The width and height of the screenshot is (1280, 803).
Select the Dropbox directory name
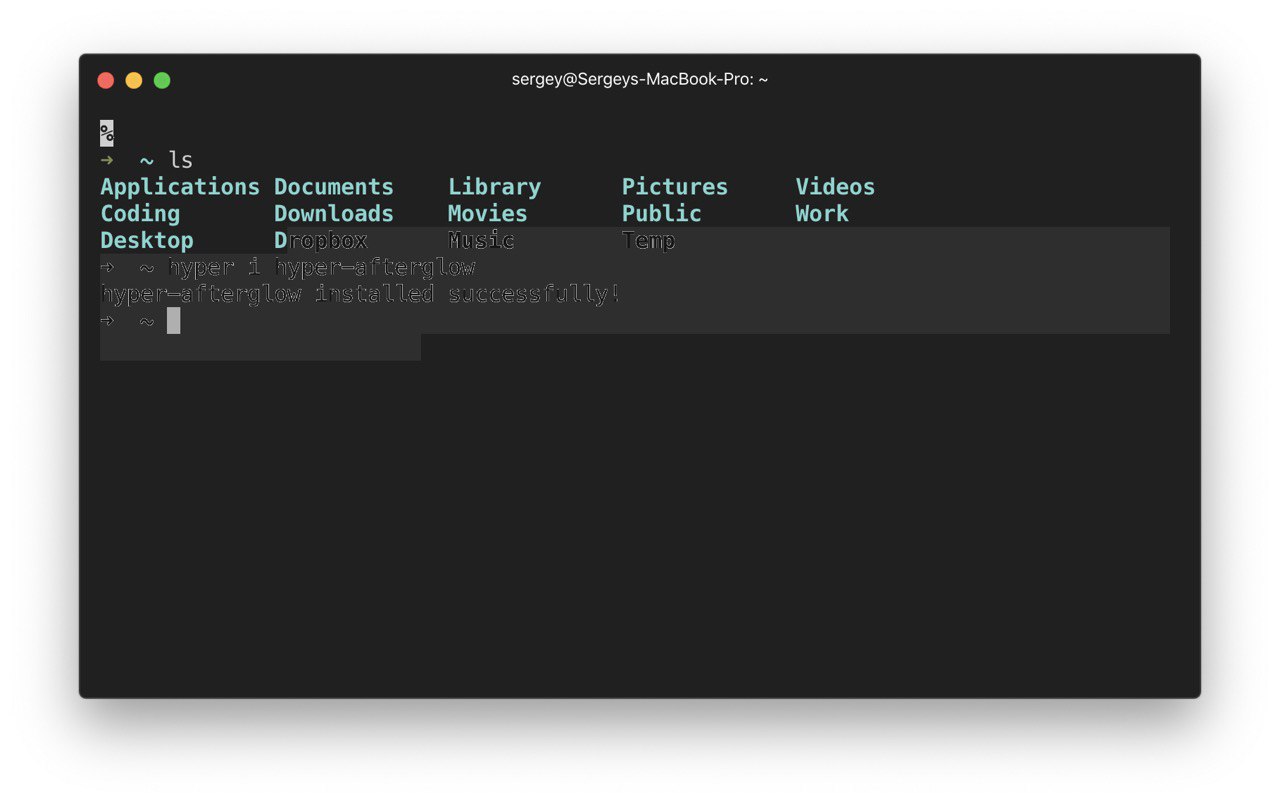(x=321, y=241)
